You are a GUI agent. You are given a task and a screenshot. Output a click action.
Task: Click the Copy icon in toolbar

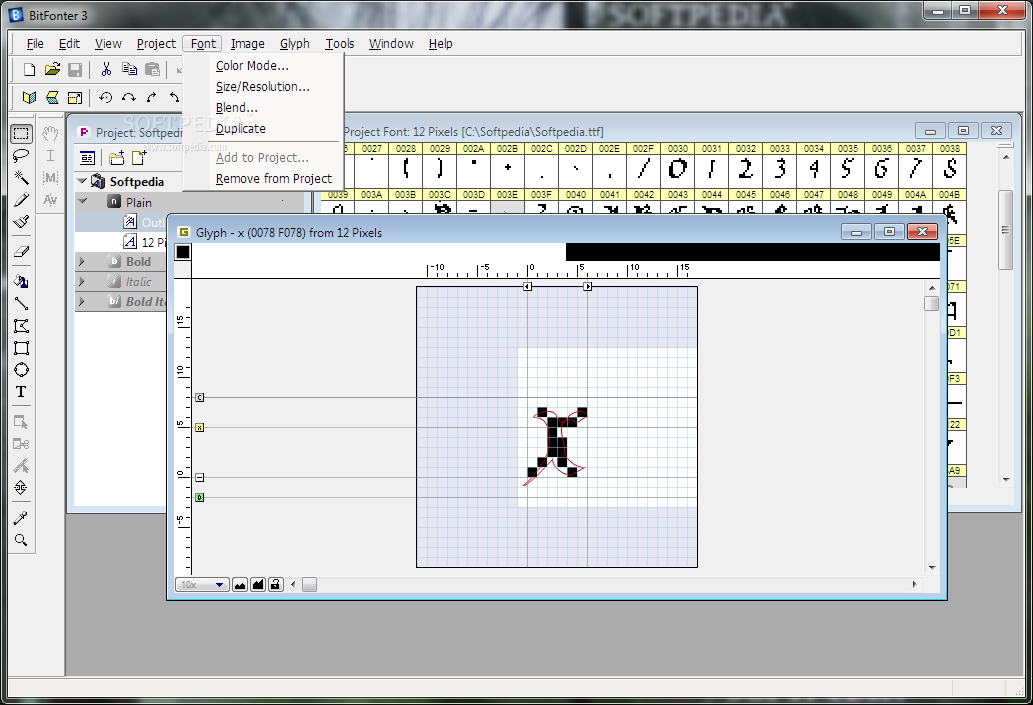tap(130, 69)
